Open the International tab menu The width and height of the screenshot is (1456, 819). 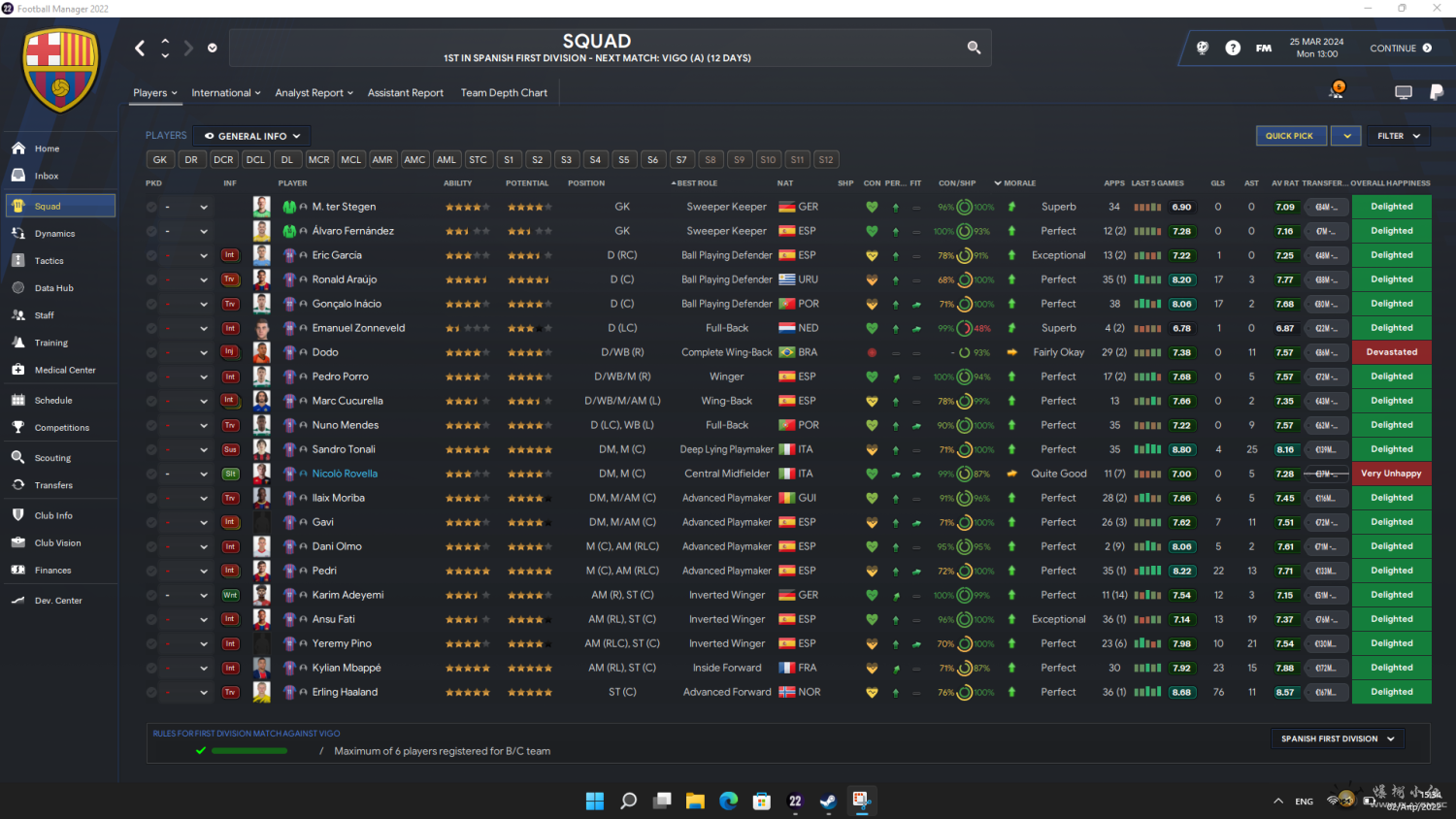point(226,93)
